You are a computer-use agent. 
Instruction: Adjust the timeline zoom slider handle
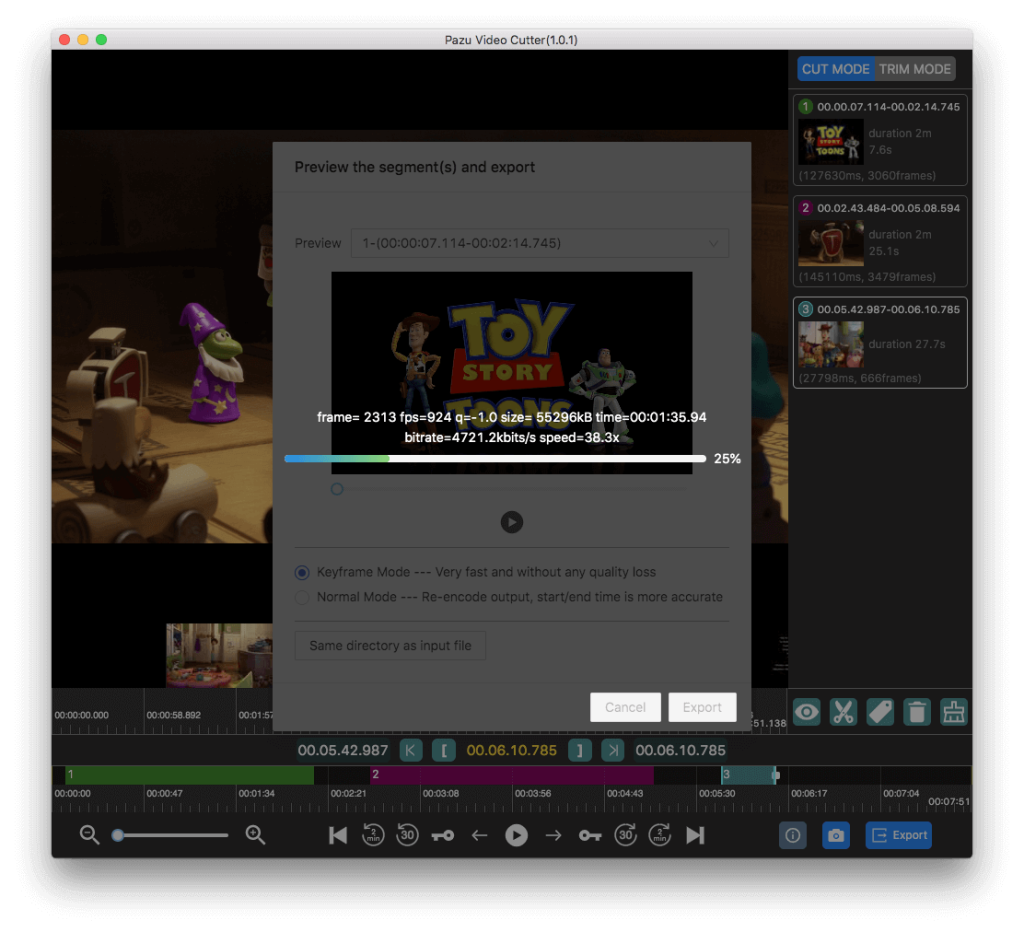pos(118,835)
